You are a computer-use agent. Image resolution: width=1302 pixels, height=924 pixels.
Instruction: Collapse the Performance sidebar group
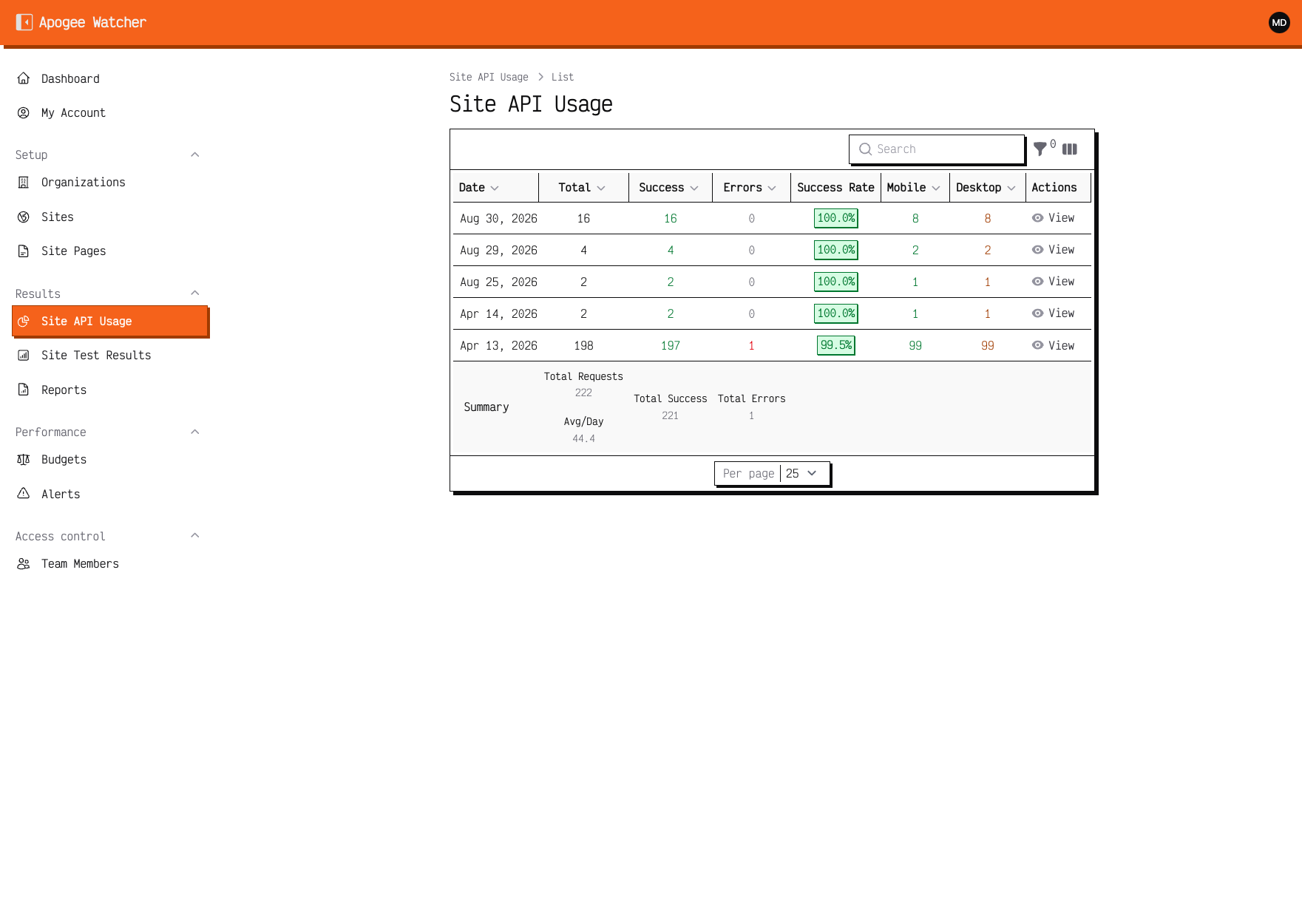tap(195, 432)
